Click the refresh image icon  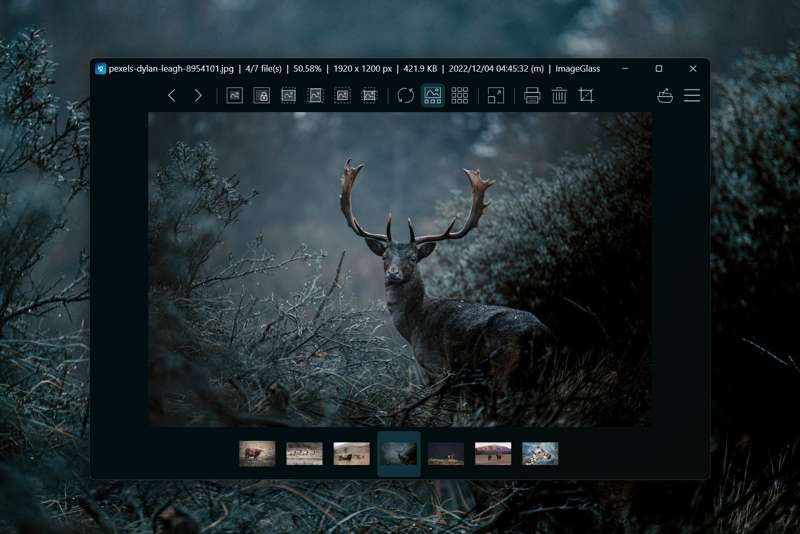pyautogui.click(x=405, y=96)
